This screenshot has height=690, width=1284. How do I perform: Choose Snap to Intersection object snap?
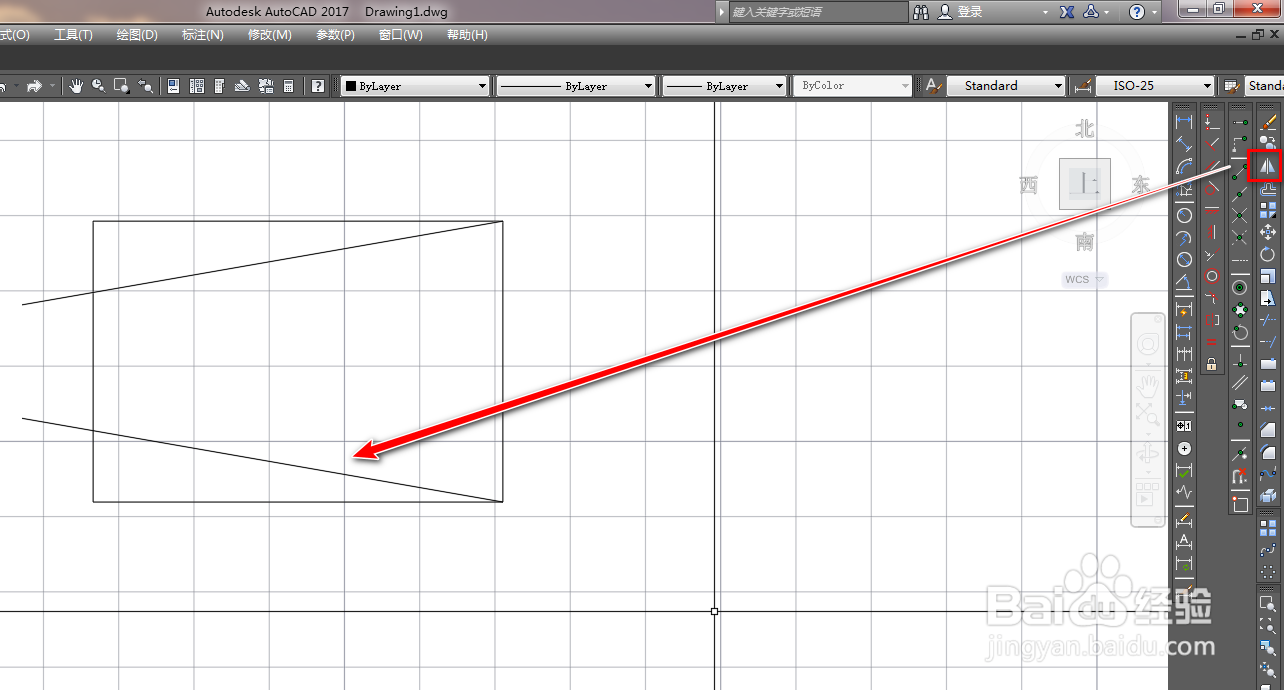1240,215
